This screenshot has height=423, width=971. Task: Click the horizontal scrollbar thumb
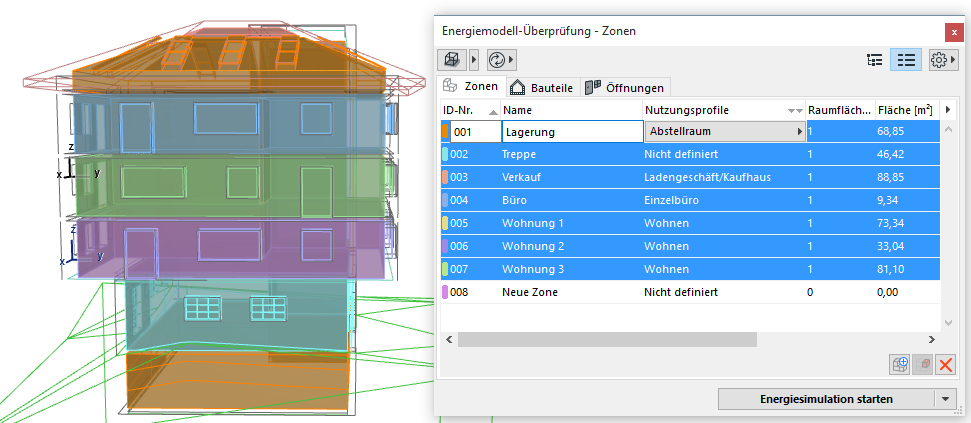click(607, 339)
